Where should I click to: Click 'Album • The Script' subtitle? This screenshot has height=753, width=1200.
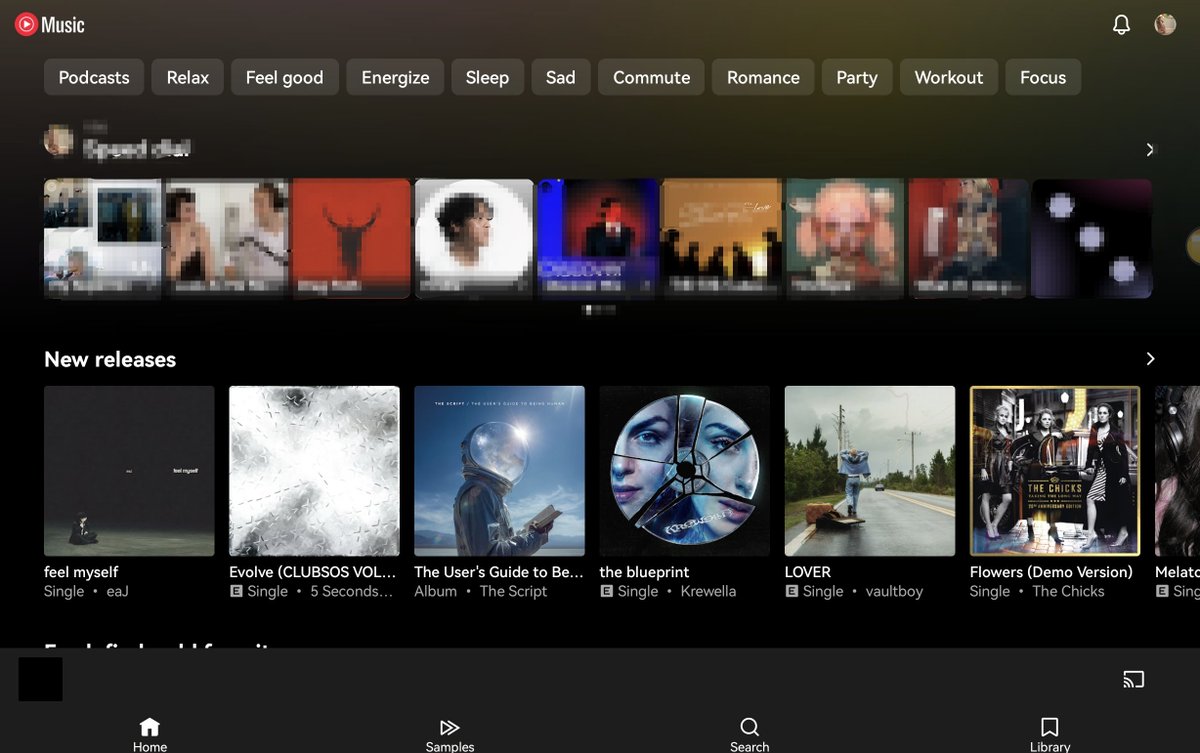[x=481, y=591]
